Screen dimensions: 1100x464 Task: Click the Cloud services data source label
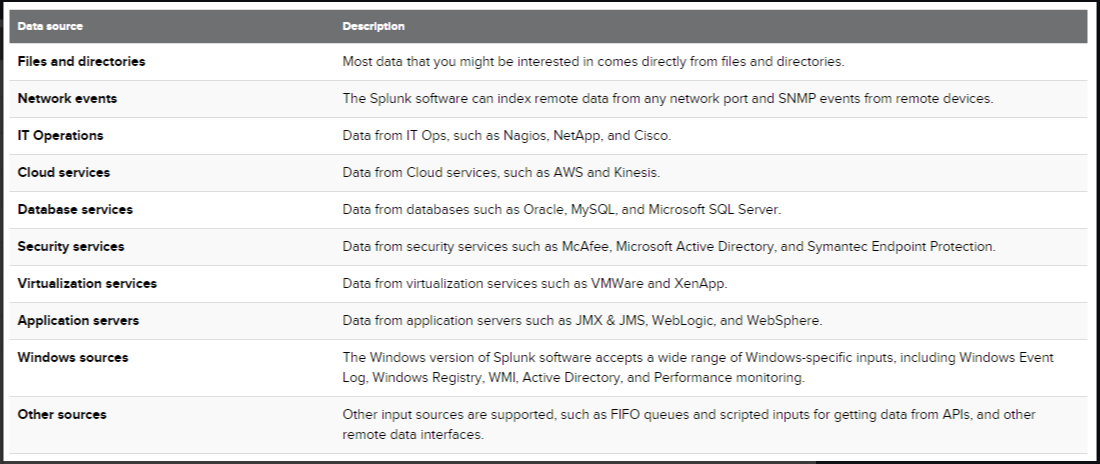[x=64, y=173]
